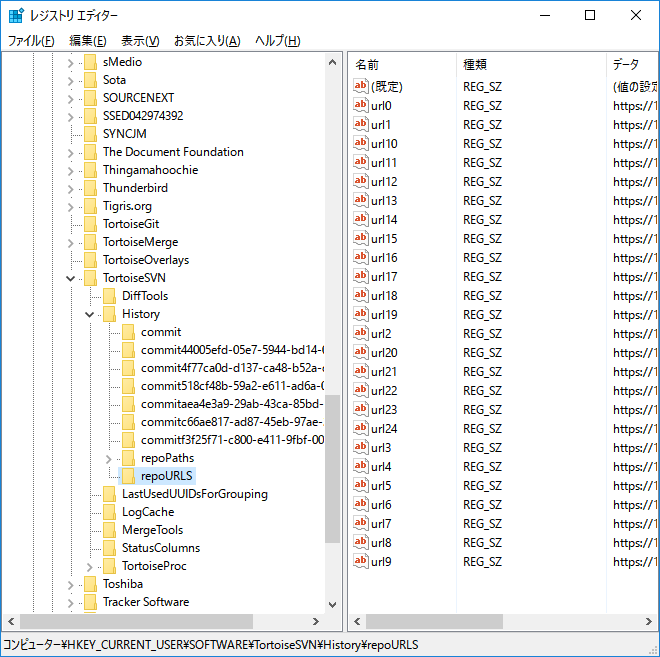Screen dimensions: 660x657
Task: Click the (既定) string value icon
Action: (x=360, y=86)
